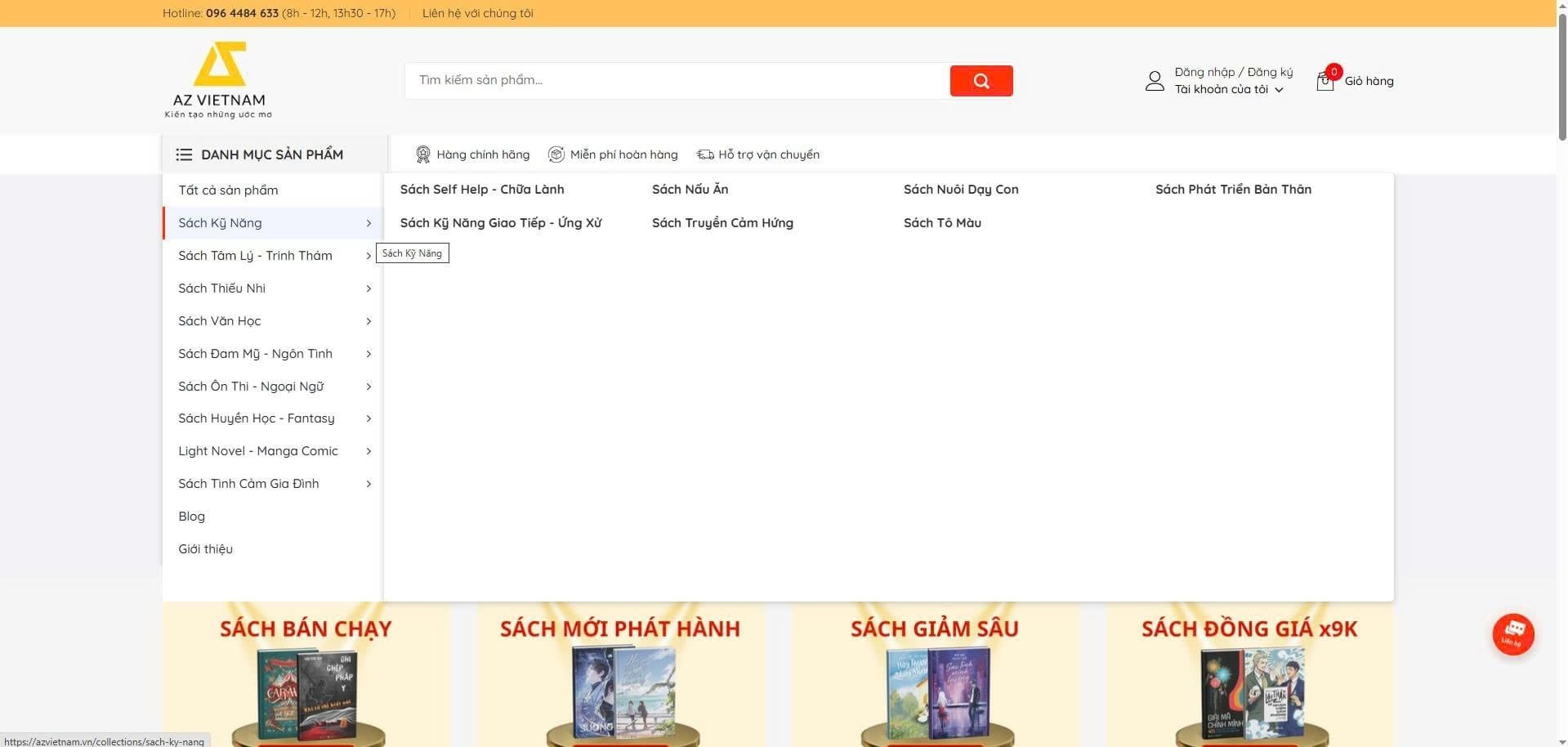Open Sách Nấu Ăn subcategory link
Viewport: 1568px width, 747px height.
[690, 190]
